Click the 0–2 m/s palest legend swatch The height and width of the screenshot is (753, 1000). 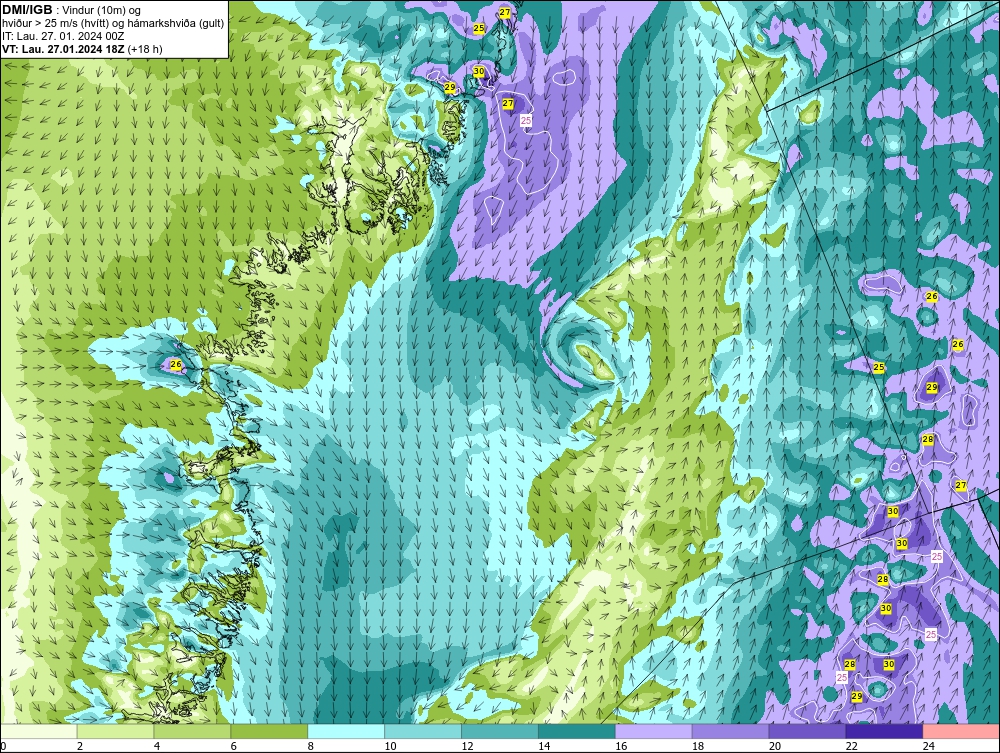38,731
